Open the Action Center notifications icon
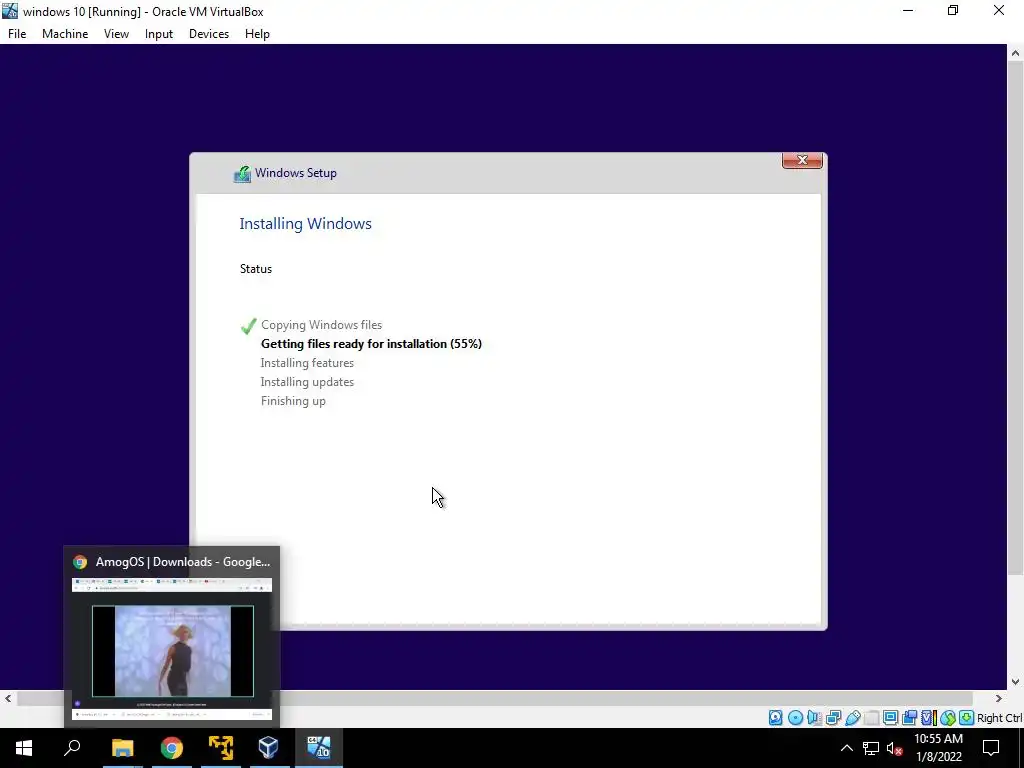Viewport: 1024px width, 768px height. tap(991, 748)
